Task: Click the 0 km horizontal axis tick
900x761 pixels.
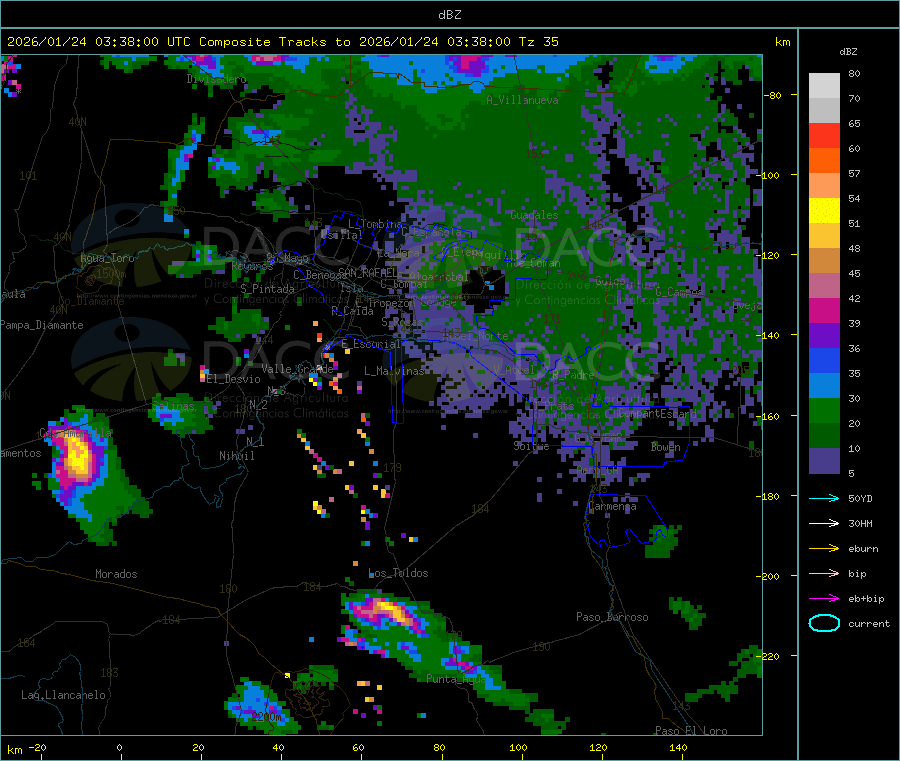Action: 119,747
